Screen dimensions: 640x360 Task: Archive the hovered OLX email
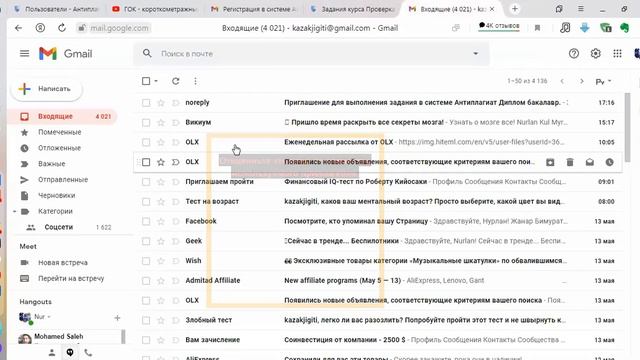(x=550, y=162)
